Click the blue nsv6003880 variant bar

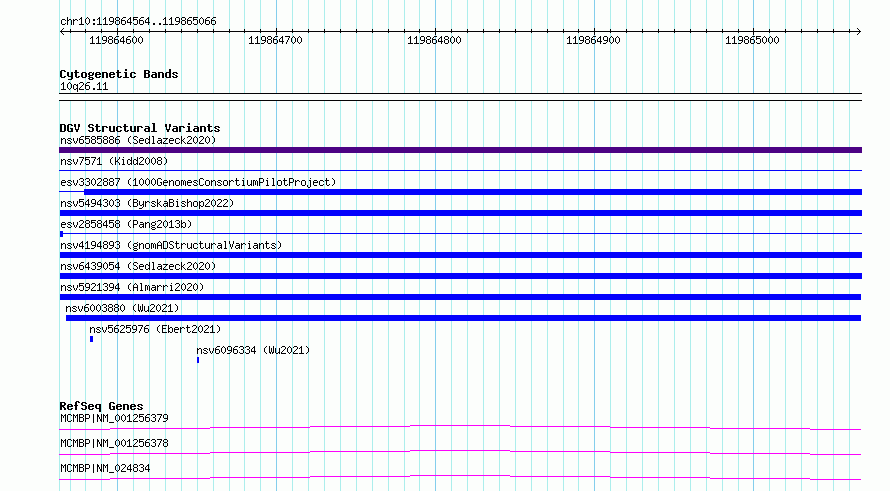click(x=463, y=318)
